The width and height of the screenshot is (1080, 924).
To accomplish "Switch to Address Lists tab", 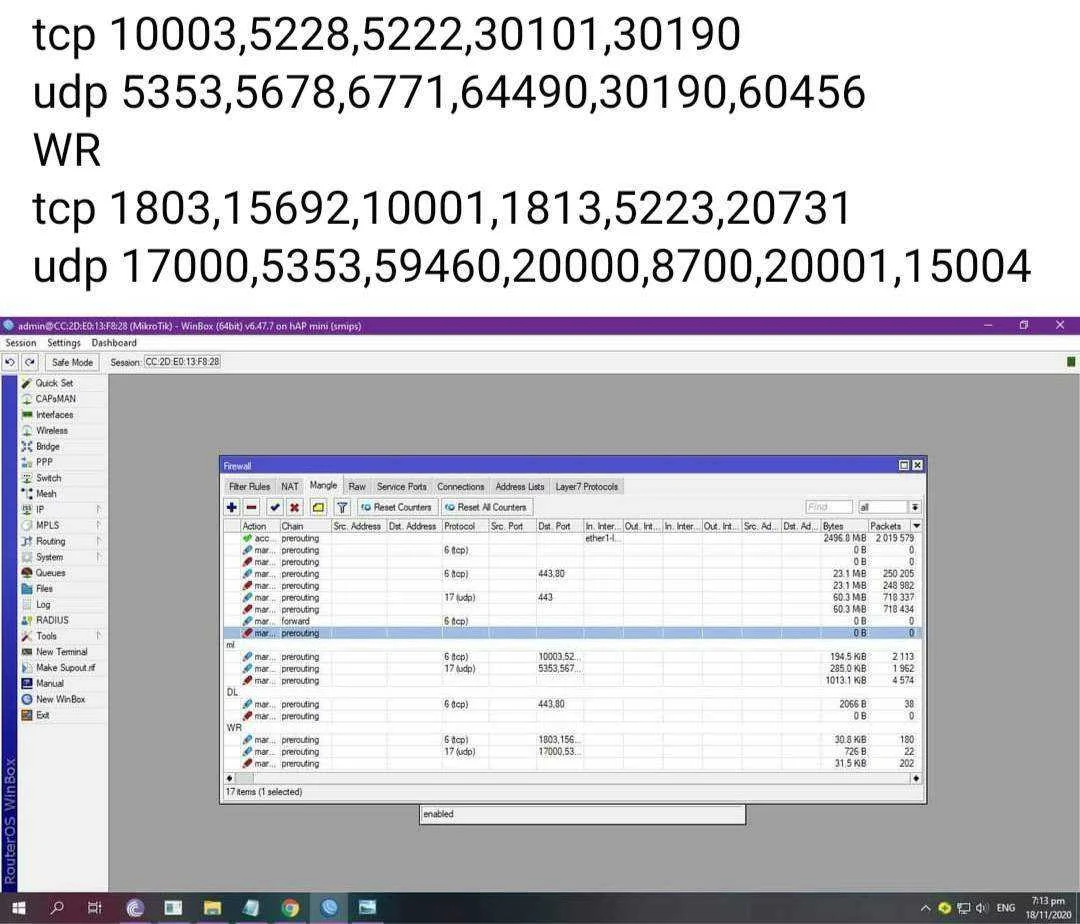I will point(520,487).
